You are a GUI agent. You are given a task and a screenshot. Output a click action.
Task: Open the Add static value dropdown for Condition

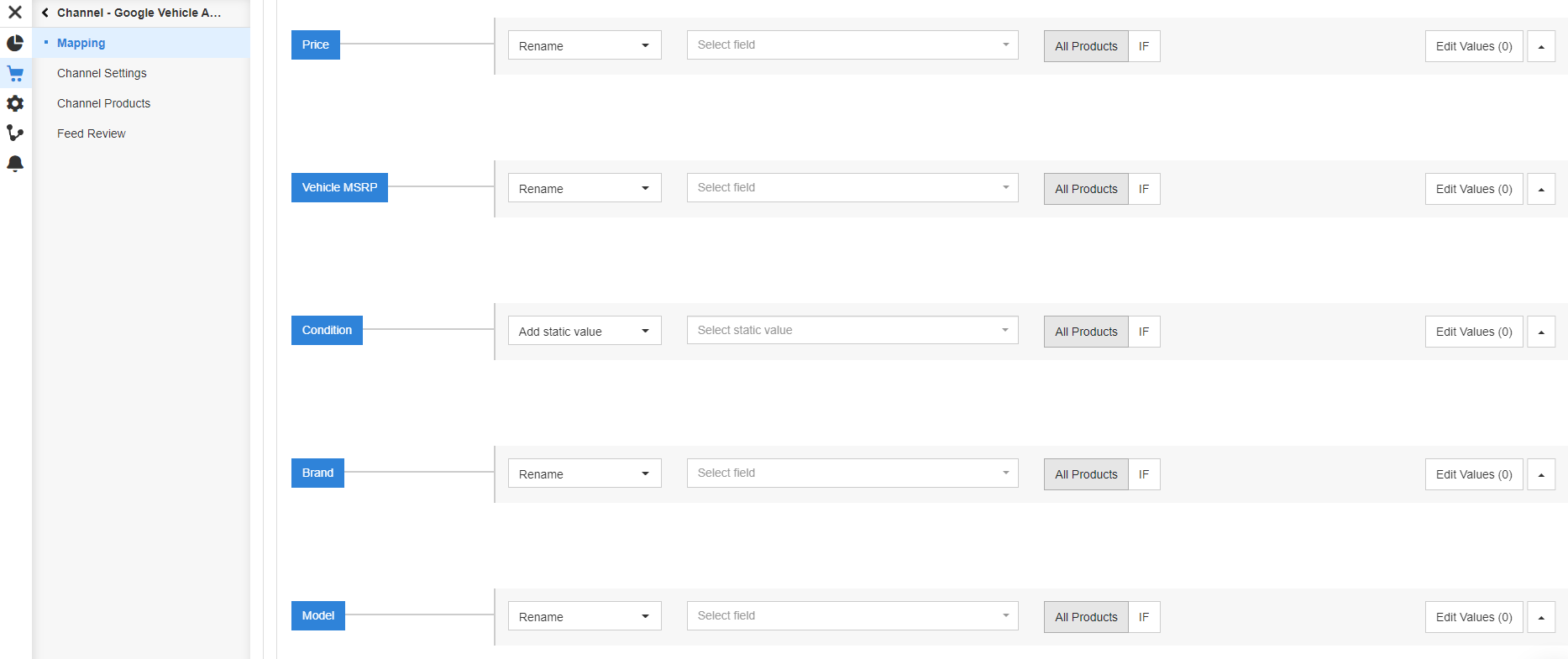584,331
